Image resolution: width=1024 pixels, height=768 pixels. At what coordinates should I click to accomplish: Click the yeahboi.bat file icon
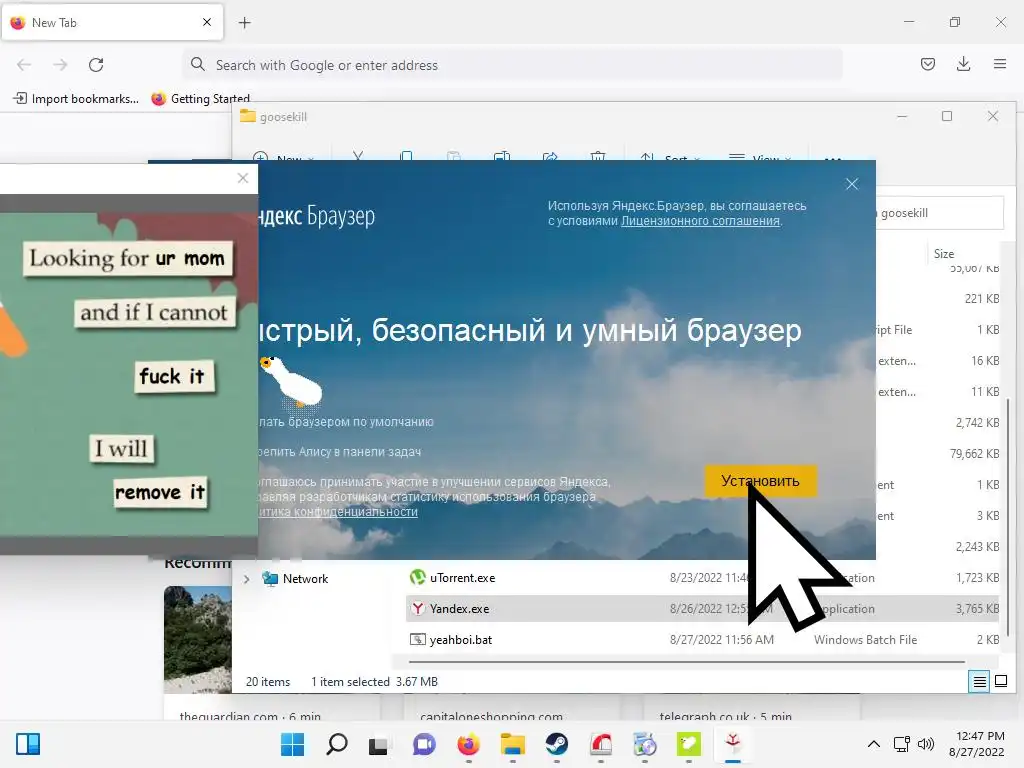click(417, 639)
